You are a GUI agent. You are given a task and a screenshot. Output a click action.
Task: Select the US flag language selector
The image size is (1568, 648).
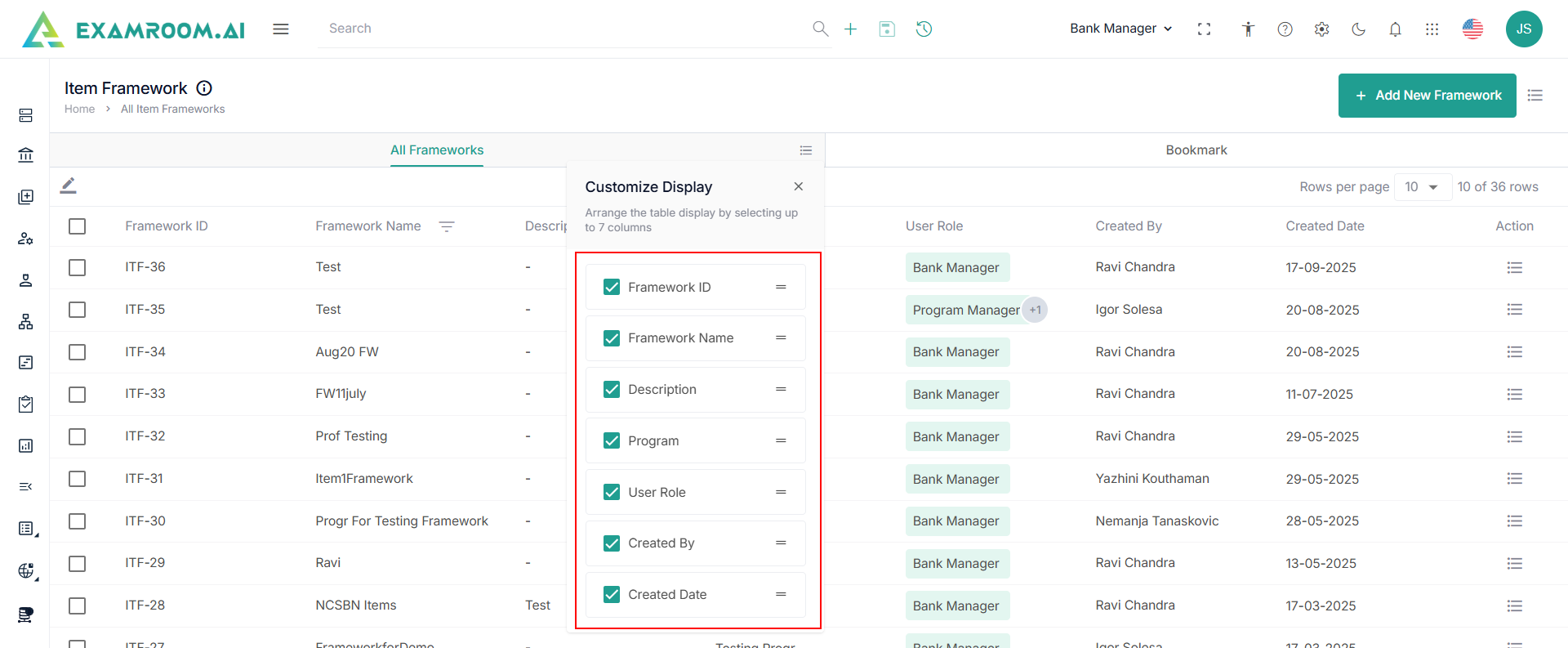(x=1472, y=29)
